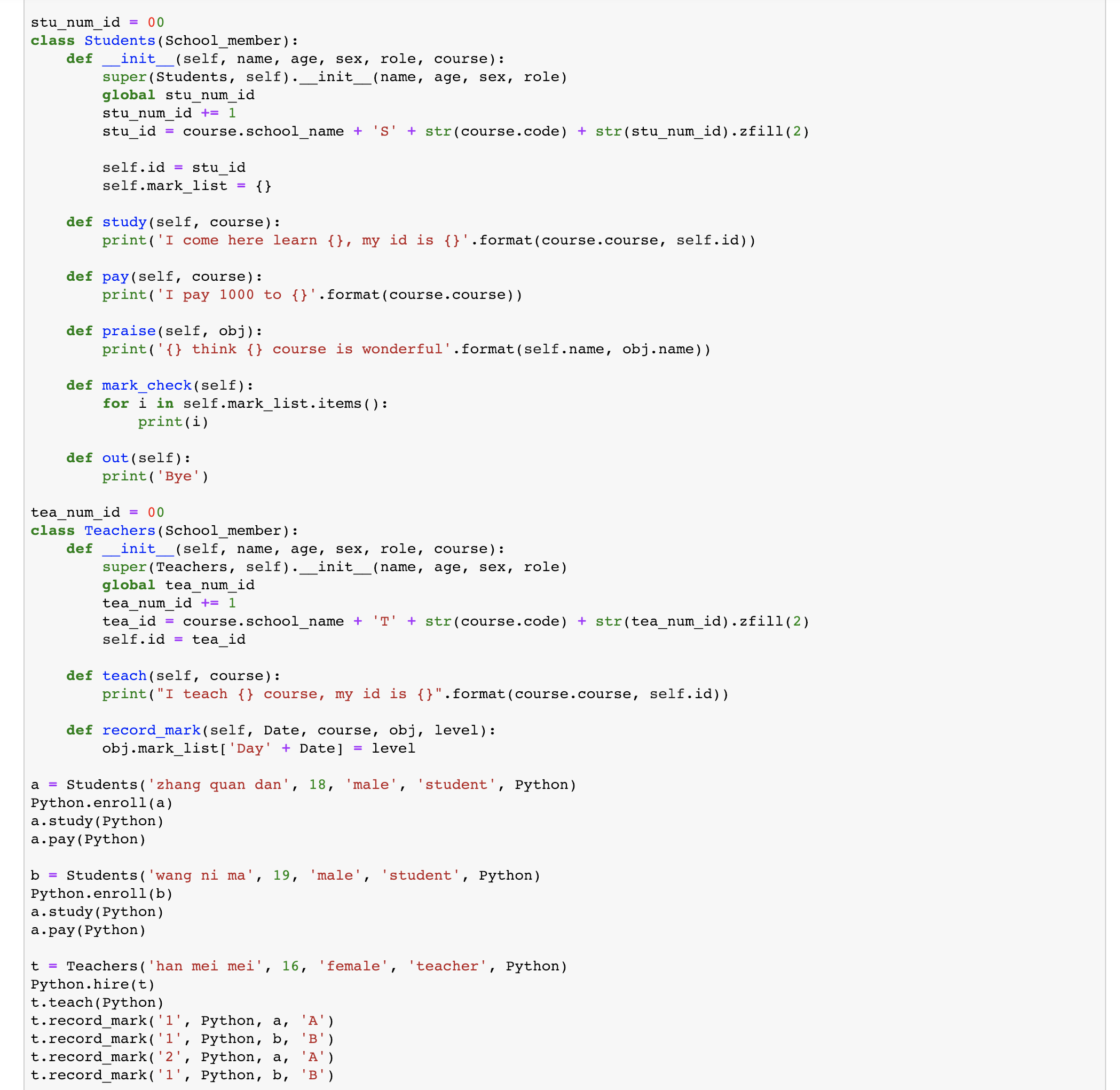Click the 'I pay 1000 to {}' string

coord(236,295)
